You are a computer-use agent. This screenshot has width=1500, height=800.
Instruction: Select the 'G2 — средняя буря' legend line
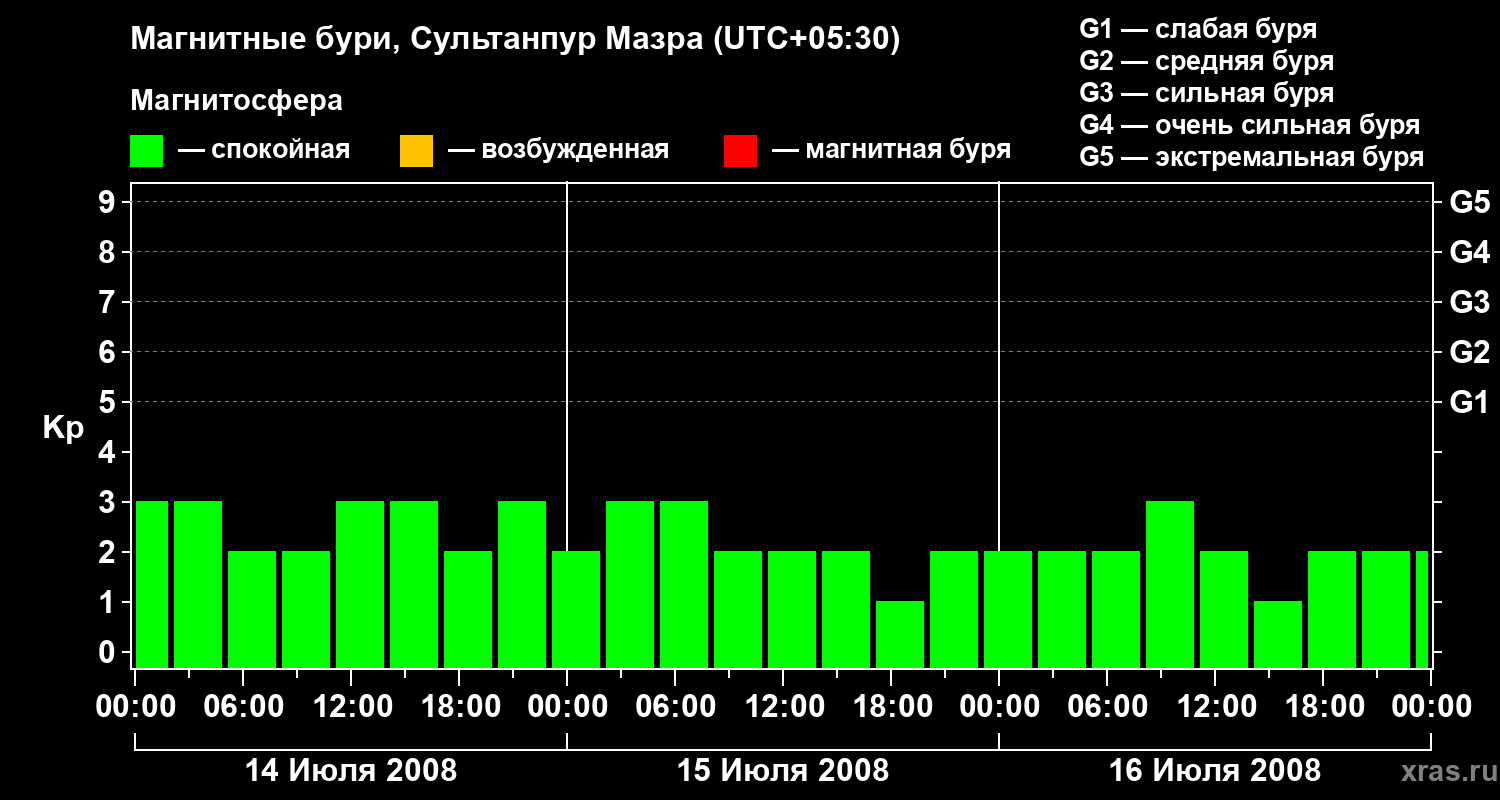[x=1207, y=61]
